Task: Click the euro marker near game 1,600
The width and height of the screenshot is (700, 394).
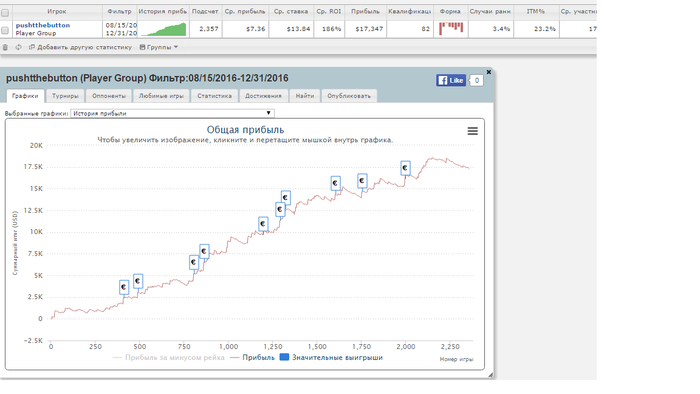Action: coord(335,183)
